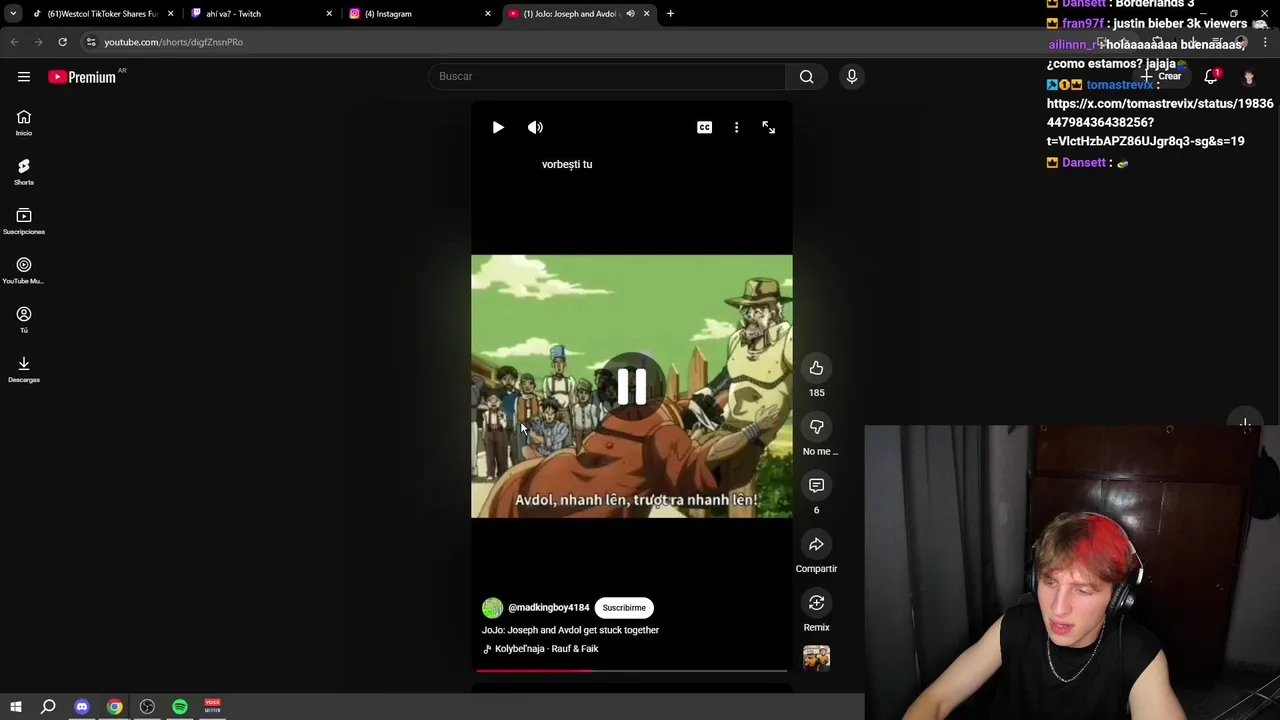Share the Short via Compartir
Screen dimensions: 1280x720
[x=816, y=544]
